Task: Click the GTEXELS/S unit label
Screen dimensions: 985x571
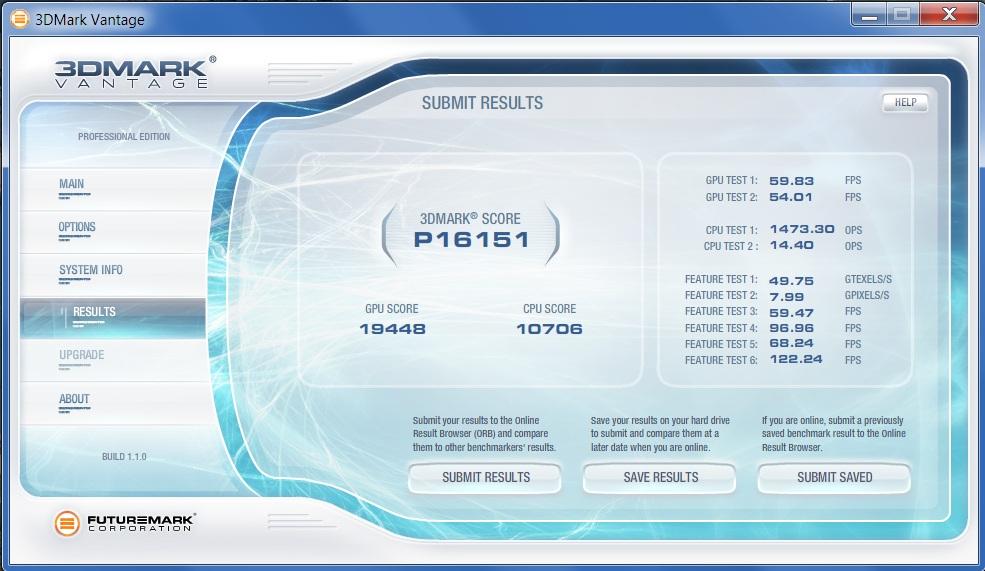Action: [868, 279]
